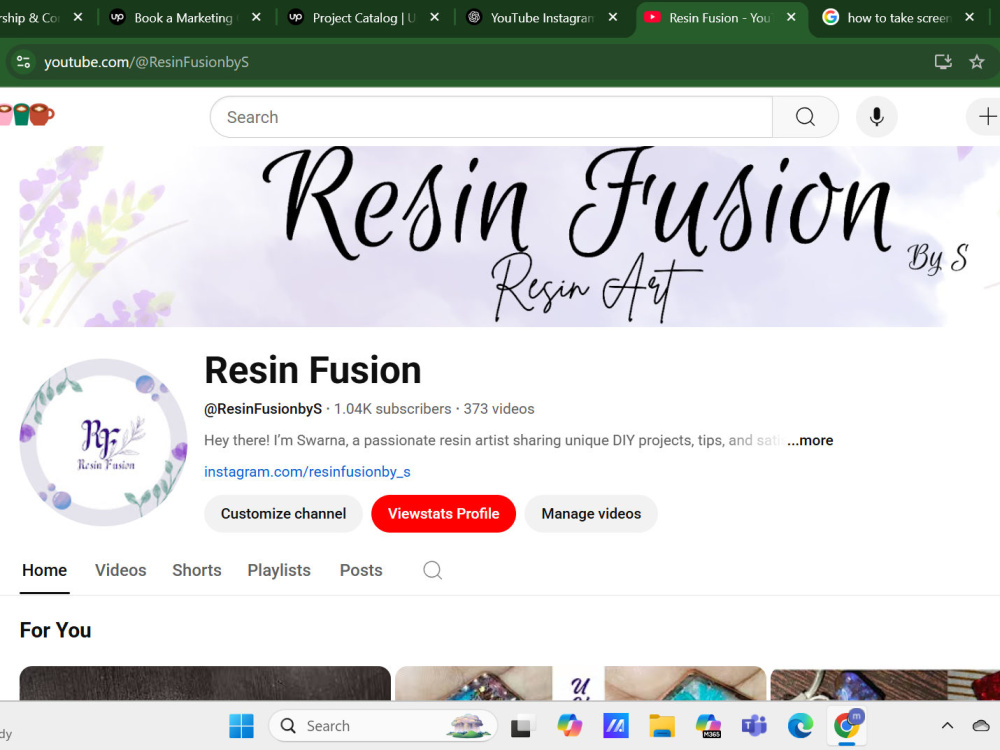Viewport: 1000px width, 750px height.
Task: Open the blue and red resin thumbnail
Action: coord(885,683)
